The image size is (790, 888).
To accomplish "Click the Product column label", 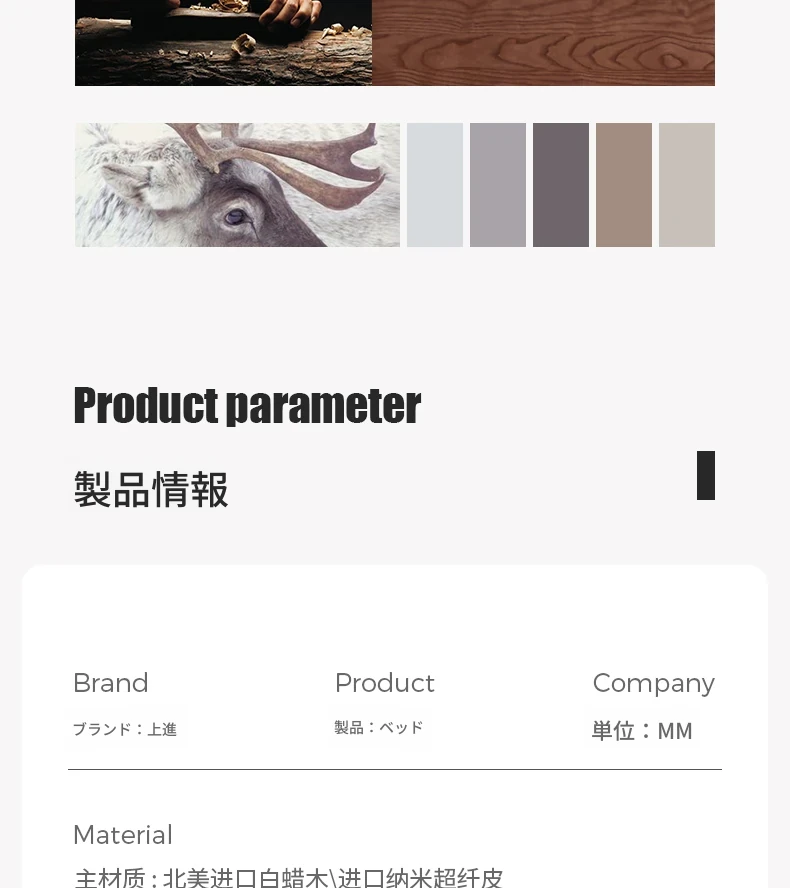I will 385,683.
